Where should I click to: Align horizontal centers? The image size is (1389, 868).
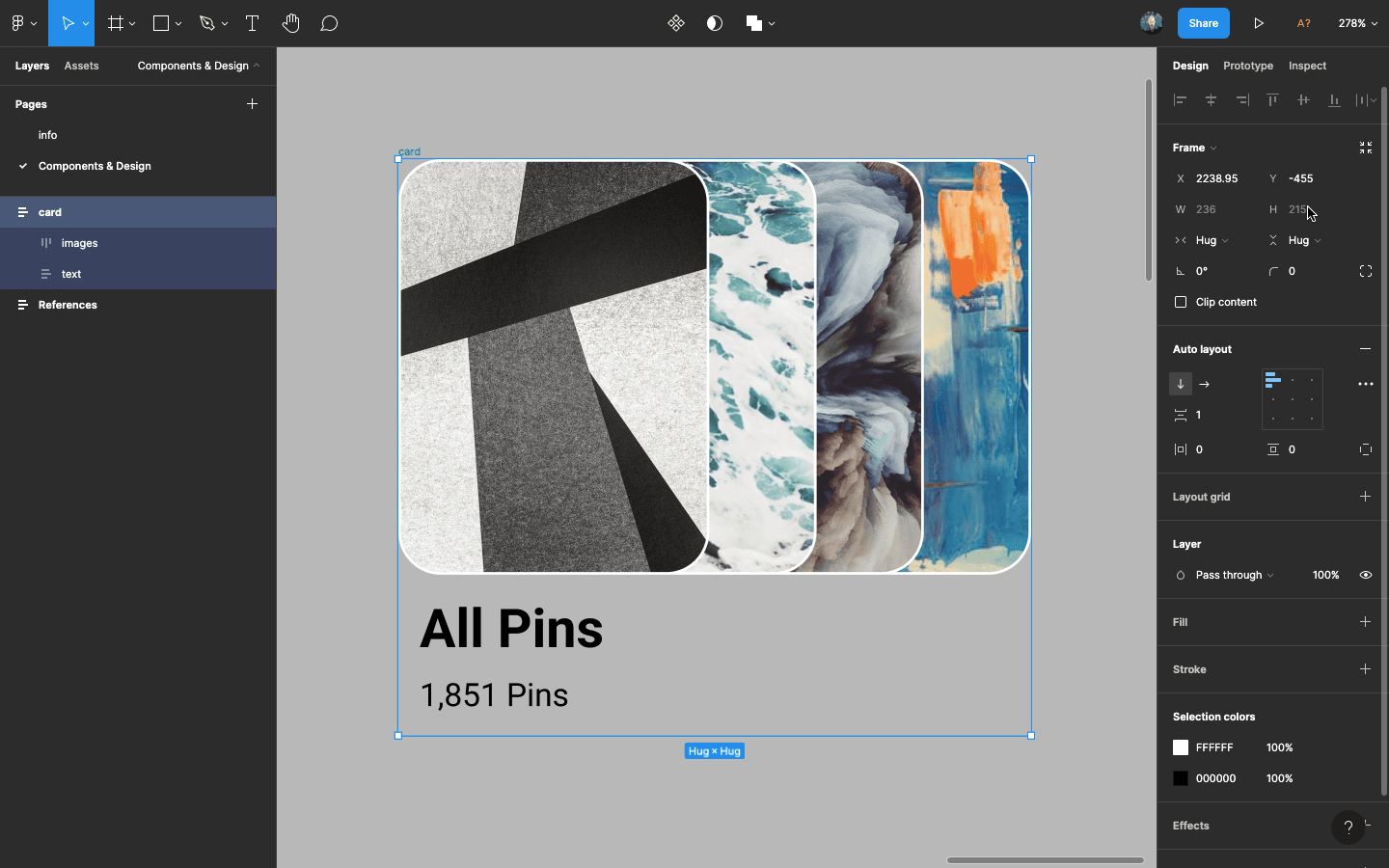tap(1211, 99)
